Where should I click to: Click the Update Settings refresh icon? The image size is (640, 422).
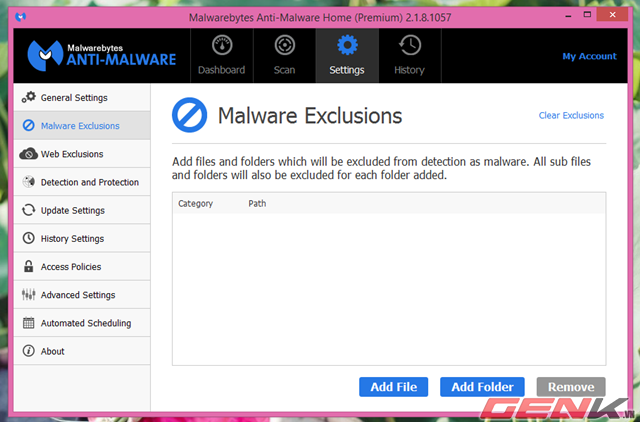pyautogui.click(x=29, y=210)
